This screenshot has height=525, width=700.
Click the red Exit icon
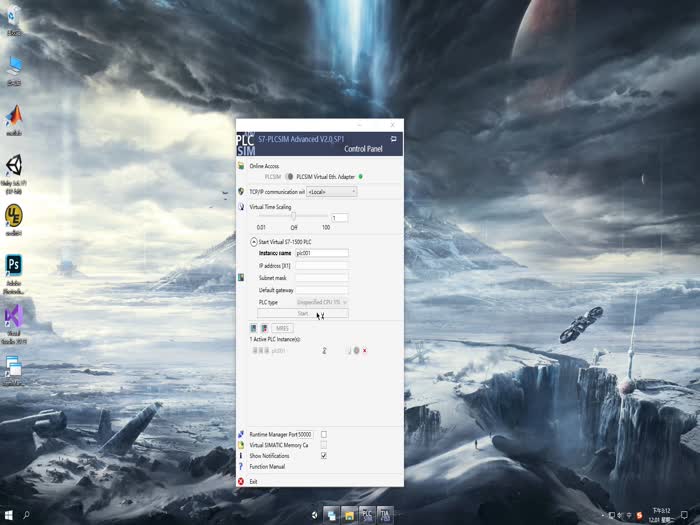point(241,482)
